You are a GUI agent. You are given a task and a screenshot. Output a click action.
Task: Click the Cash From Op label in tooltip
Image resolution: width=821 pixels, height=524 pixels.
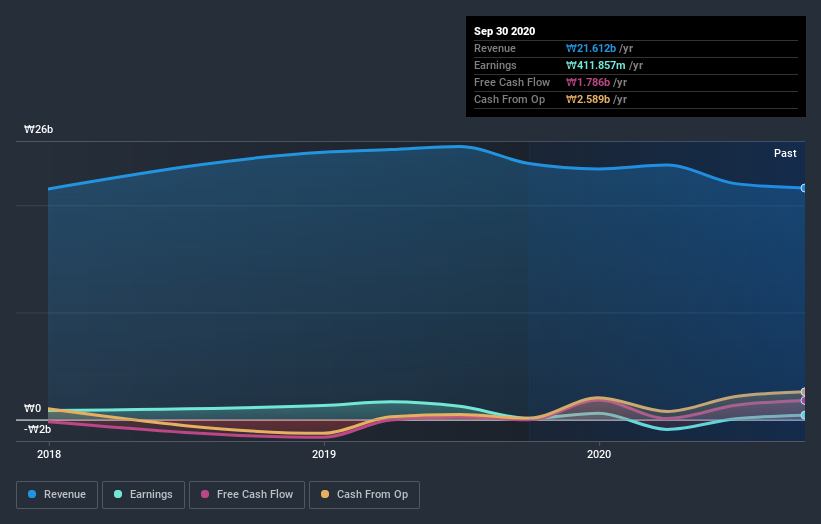point(509,99)
